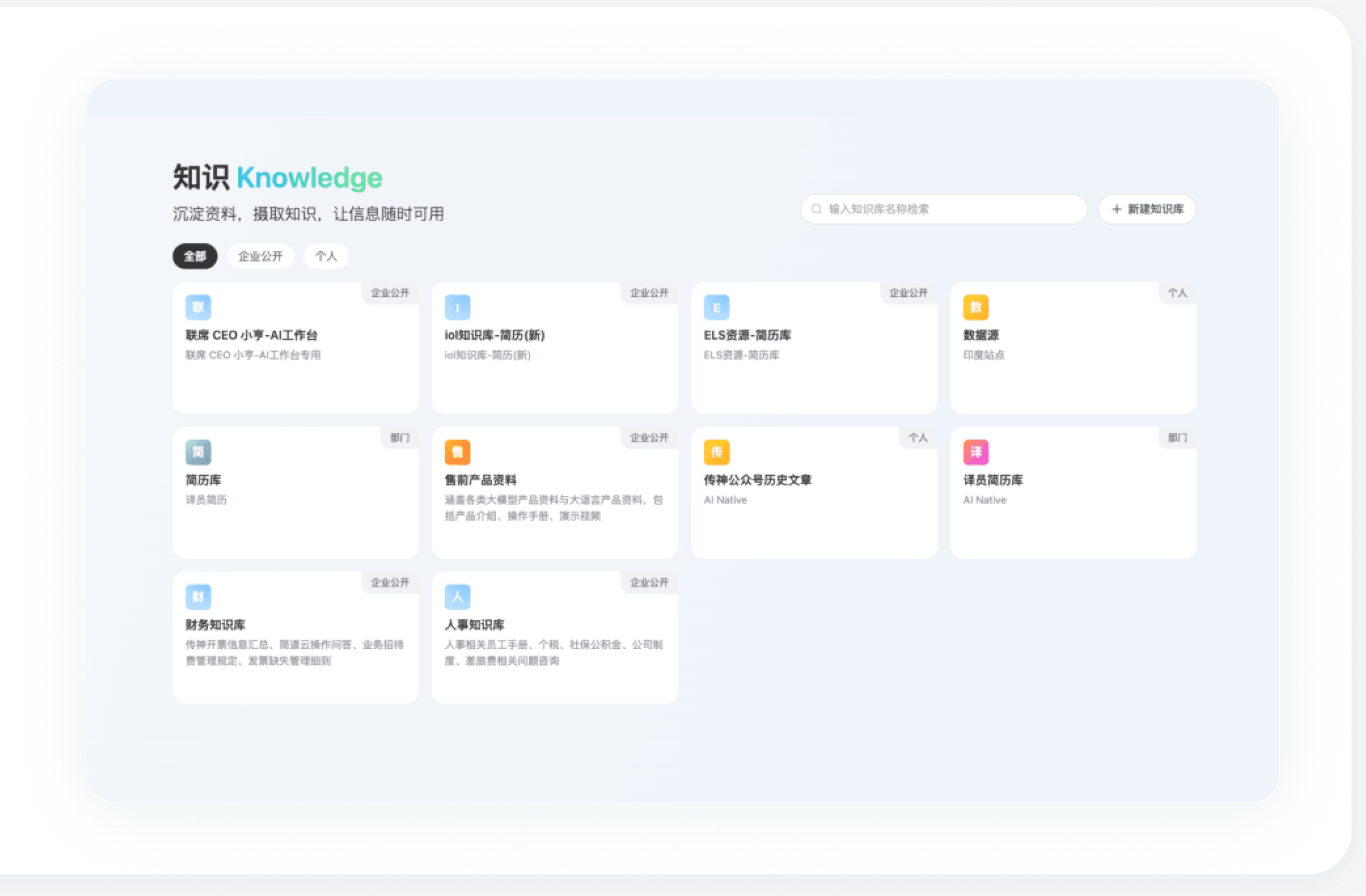The height and width of the screenshot is (896, 1366).
Task: Open the 售前产品资料 card title
Action: pos(481,480)
